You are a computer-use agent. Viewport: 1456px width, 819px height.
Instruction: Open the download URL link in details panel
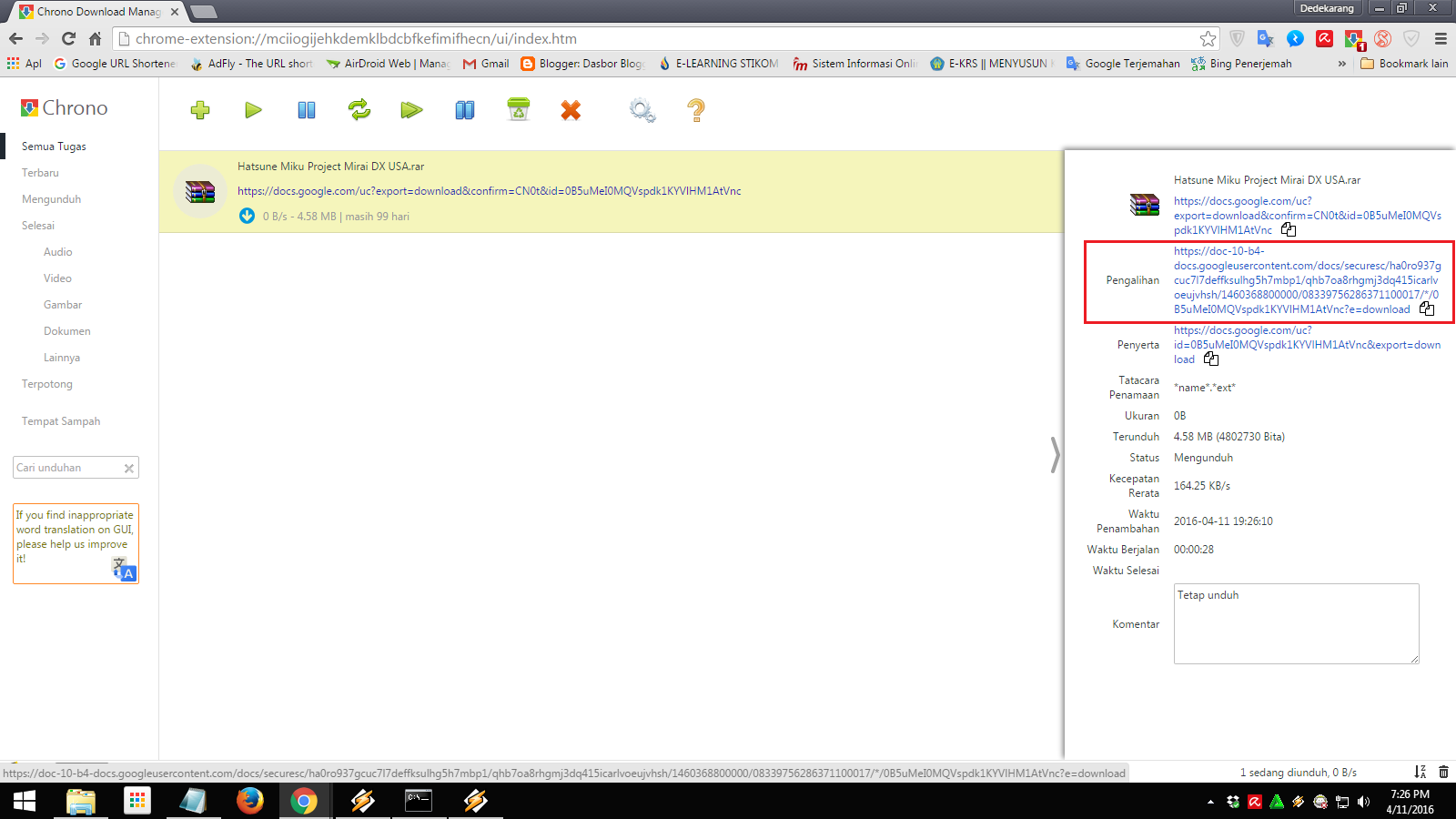(x=1307, y=215)
